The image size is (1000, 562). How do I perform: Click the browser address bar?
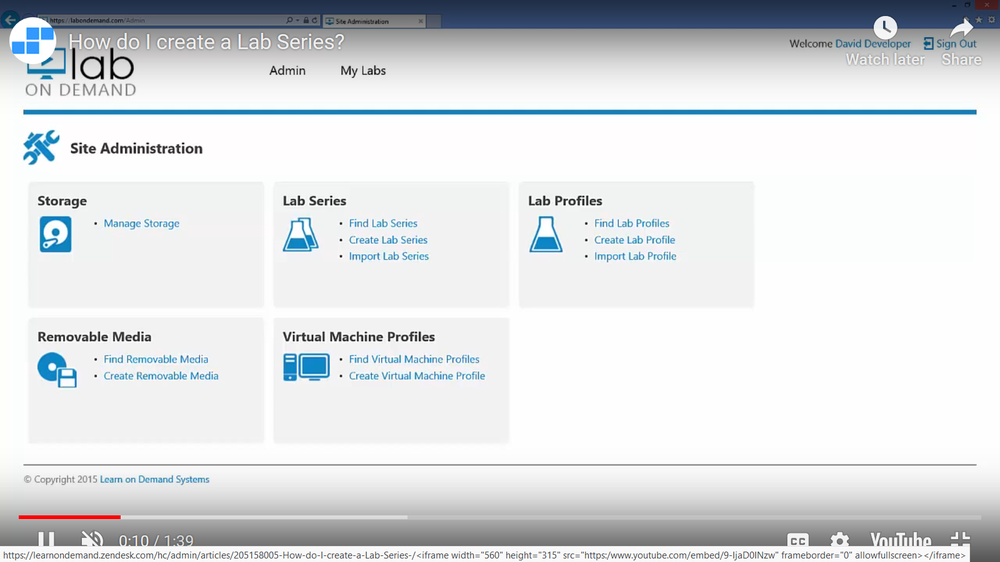coord(166,20)
